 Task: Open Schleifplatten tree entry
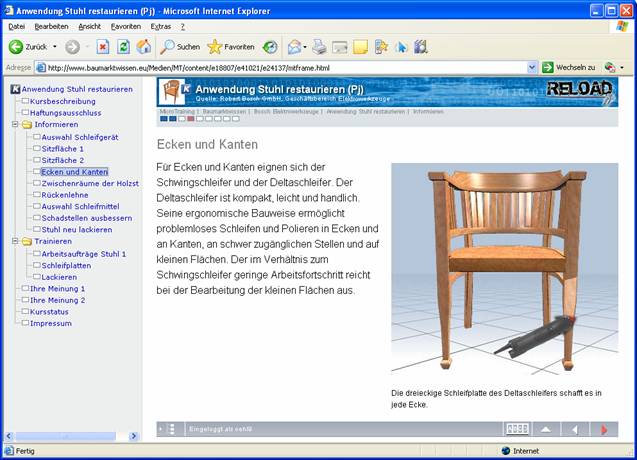(66, 265)
